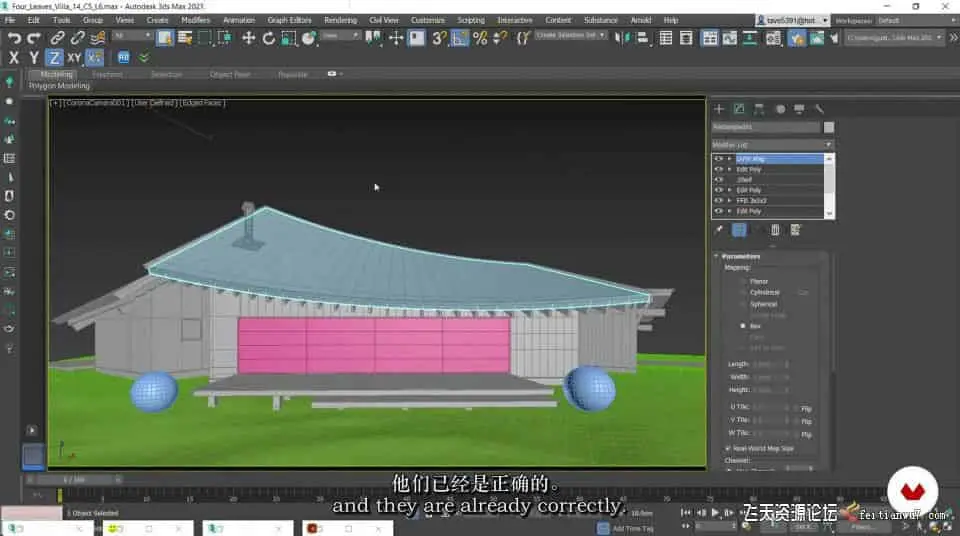960x536 pixels.
Task: Open the Workspaces Default dropdown
Action: tap(915, 20)
